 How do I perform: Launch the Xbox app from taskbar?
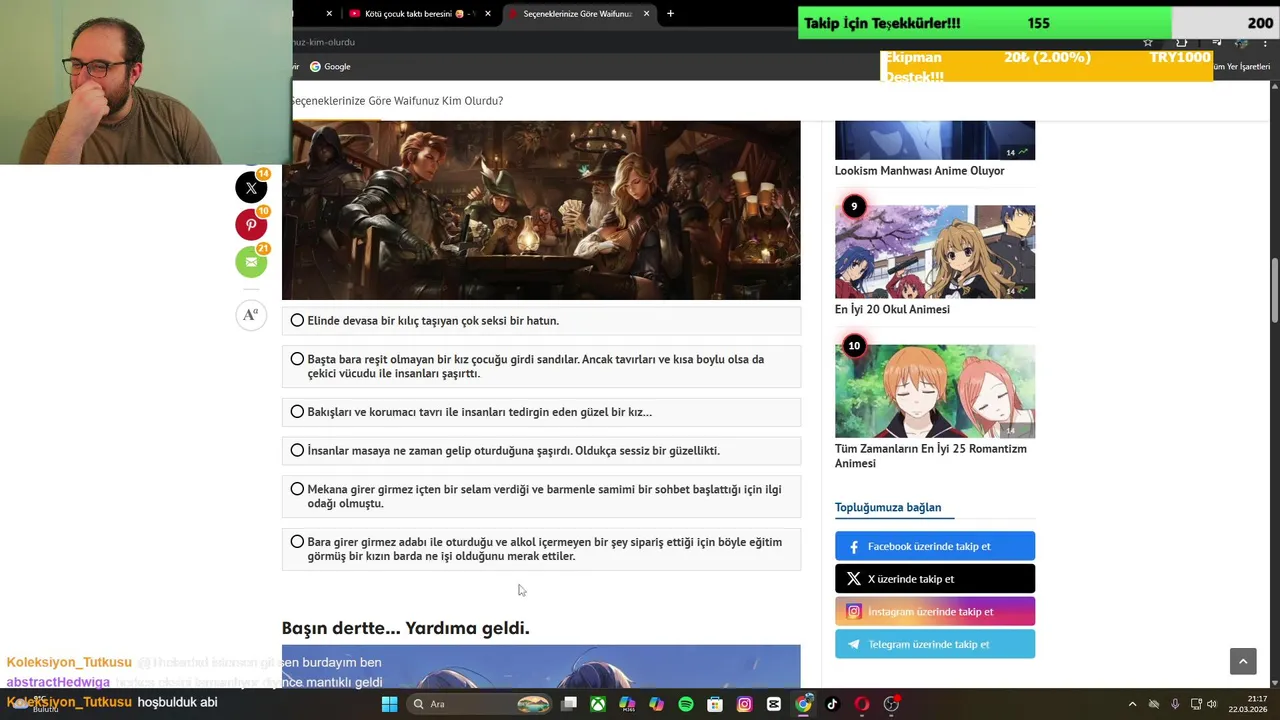[x=598, y=704]
